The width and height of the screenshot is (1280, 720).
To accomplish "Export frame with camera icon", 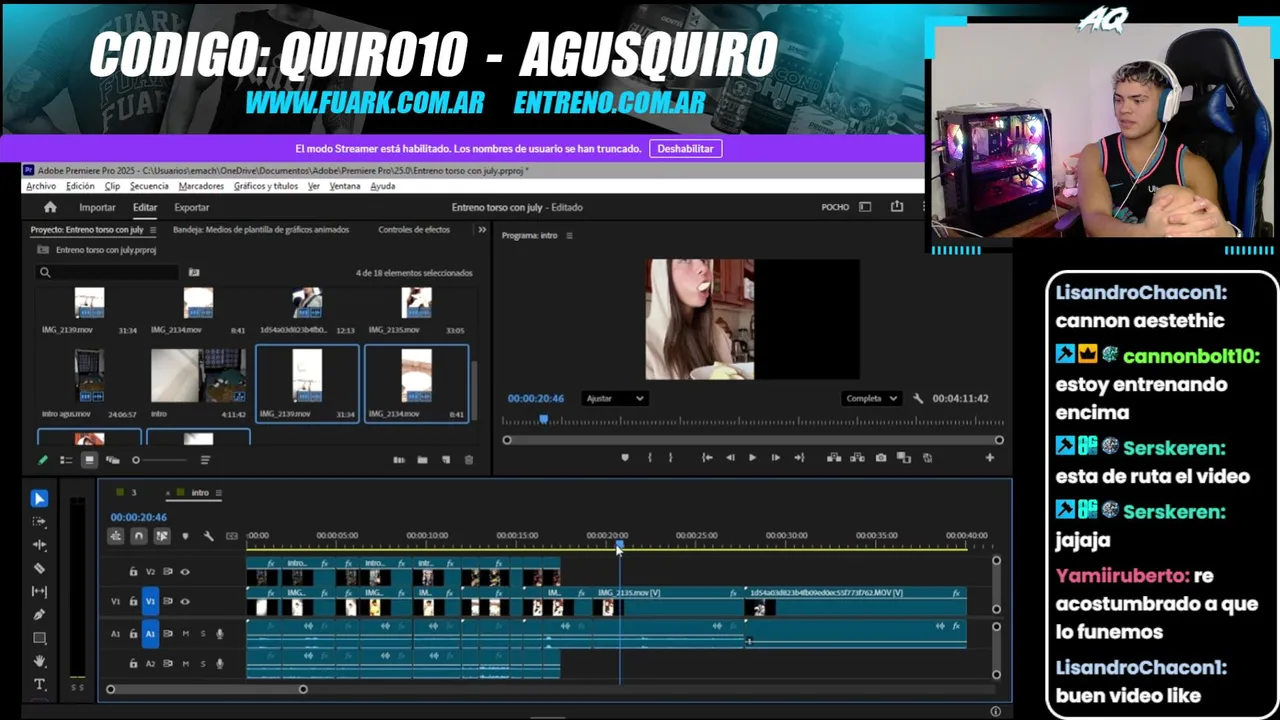I will pyautogui.click(x=880, y=457).
